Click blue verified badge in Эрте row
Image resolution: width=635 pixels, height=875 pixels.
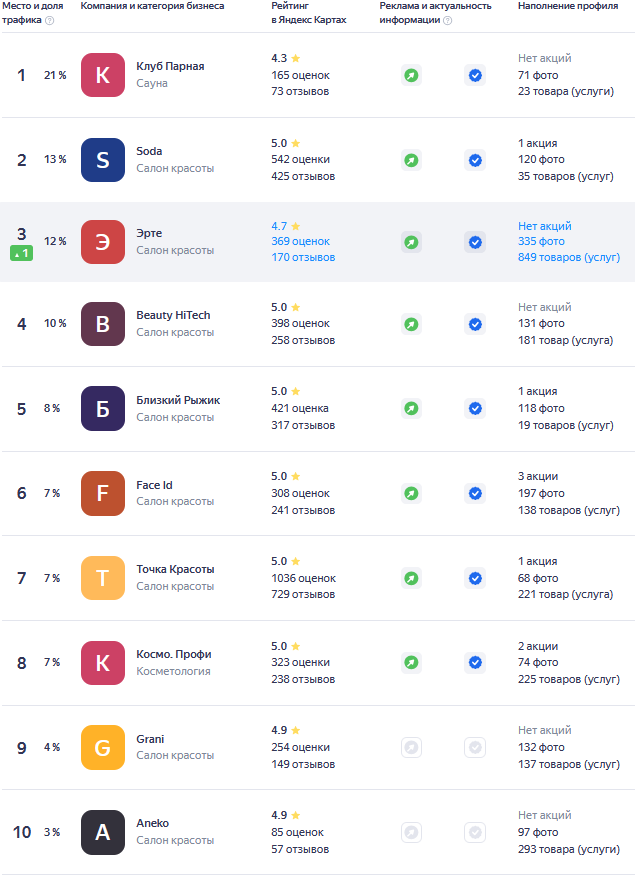475,242
